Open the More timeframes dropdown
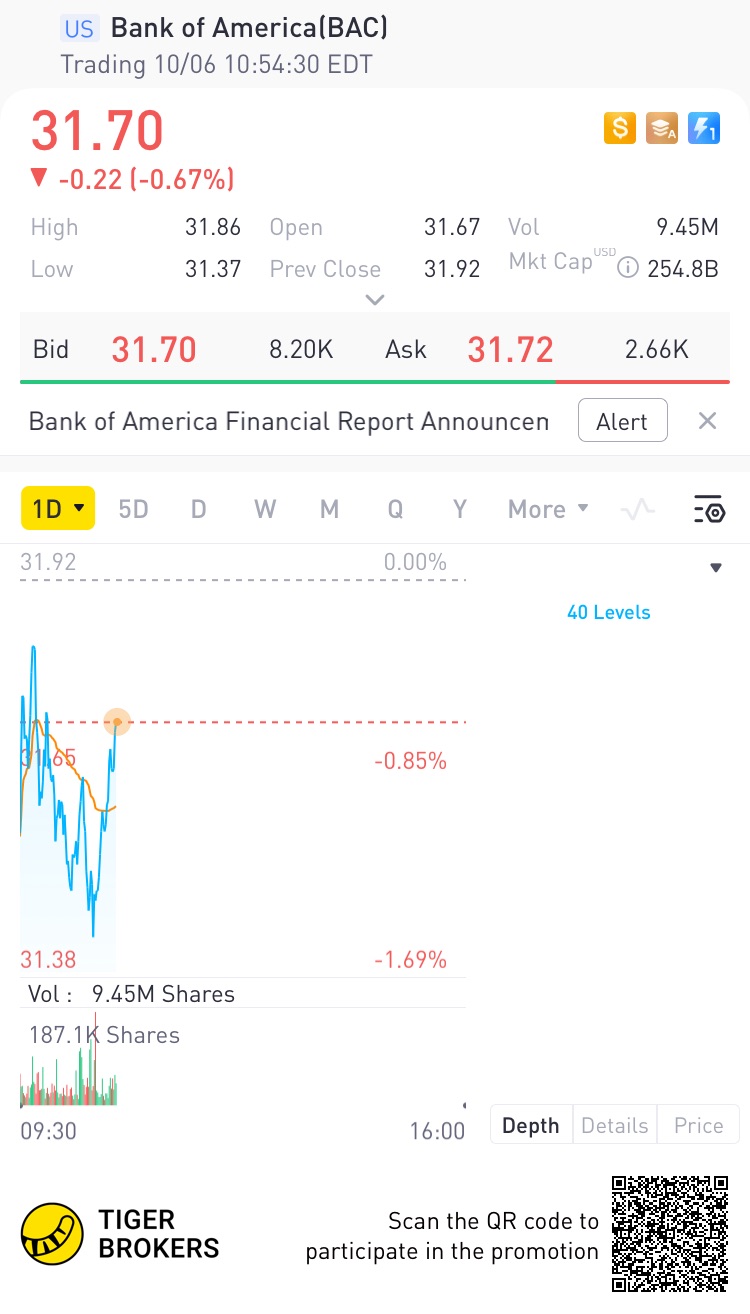750x1314 pixels. tap(548, 509)
